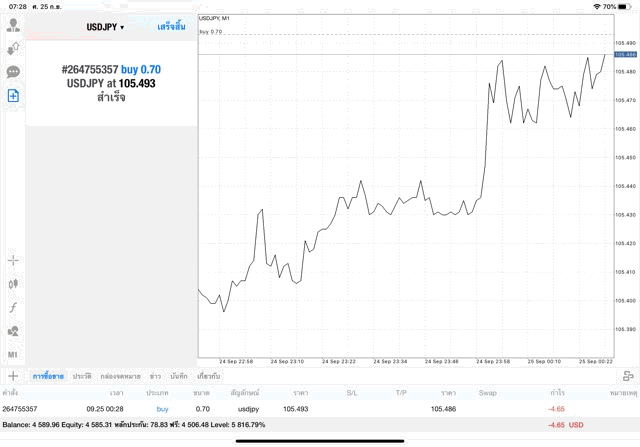Tap the plus icon beside bottom tabs
The height and width of the screenshot is (447, 640).
[13, 376]
